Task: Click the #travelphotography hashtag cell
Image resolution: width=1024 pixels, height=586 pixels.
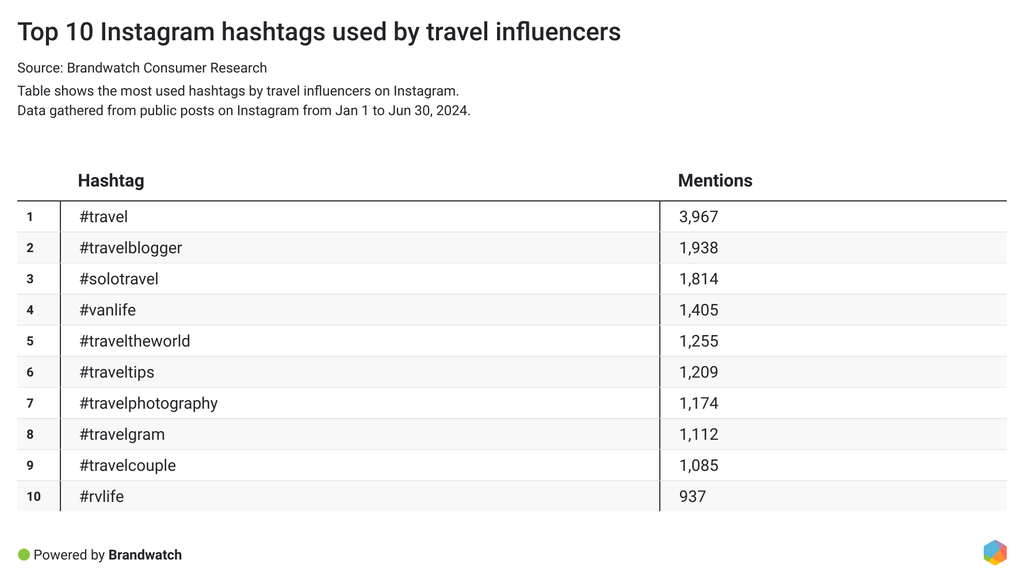Action: point(148,403)
